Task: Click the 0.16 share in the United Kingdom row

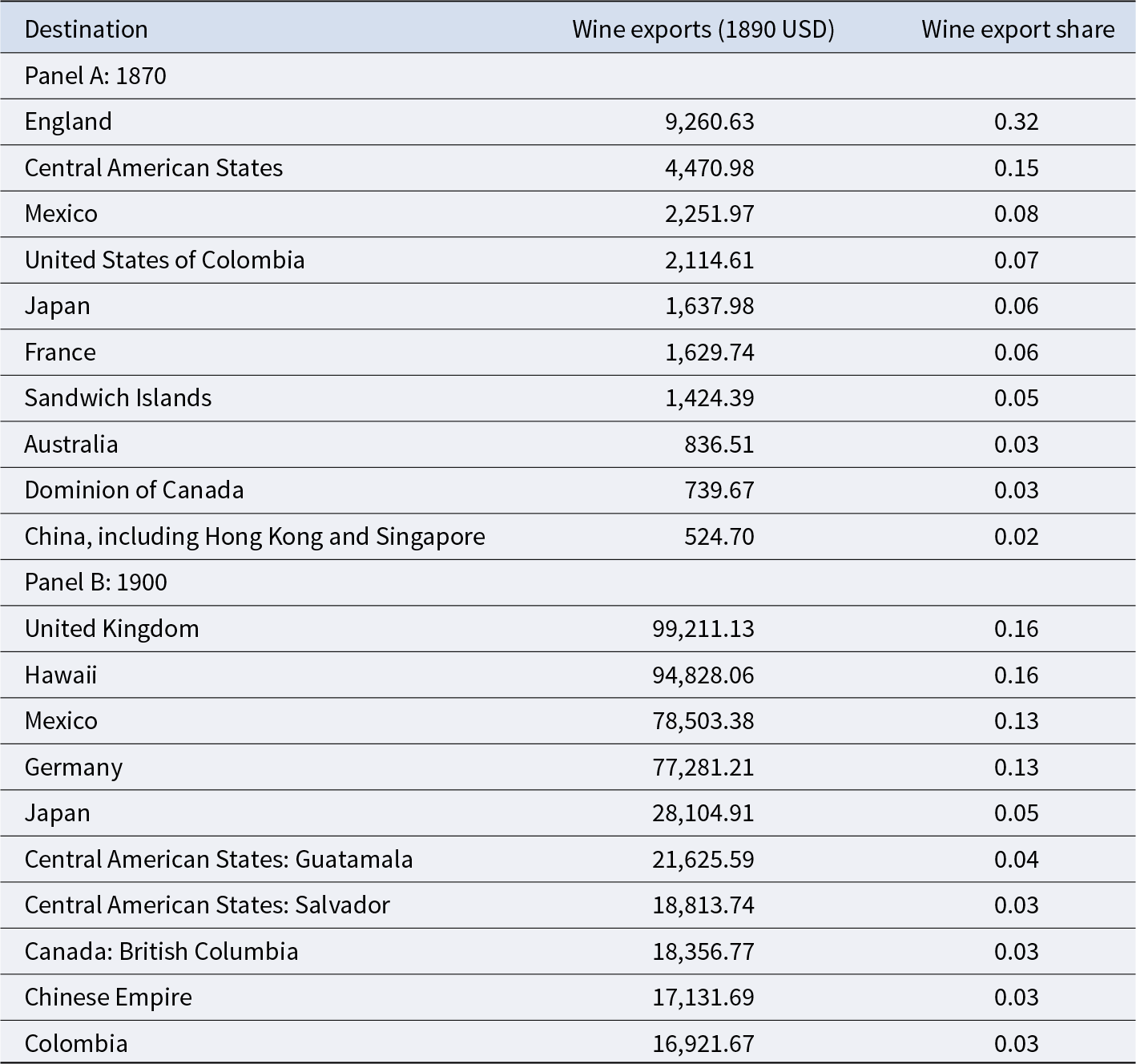Action: (x=1017, y=629)
